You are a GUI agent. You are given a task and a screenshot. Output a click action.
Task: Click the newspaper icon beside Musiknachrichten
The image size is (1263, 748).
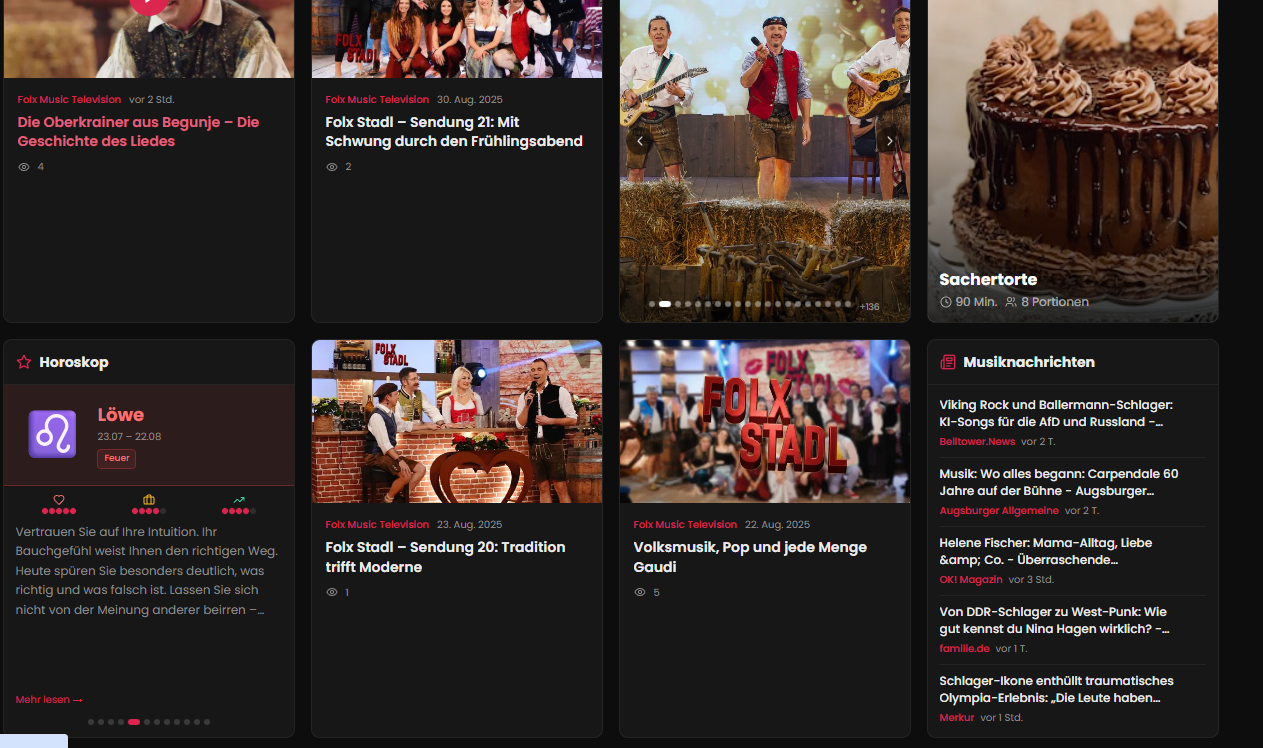[x=948, y=362]
